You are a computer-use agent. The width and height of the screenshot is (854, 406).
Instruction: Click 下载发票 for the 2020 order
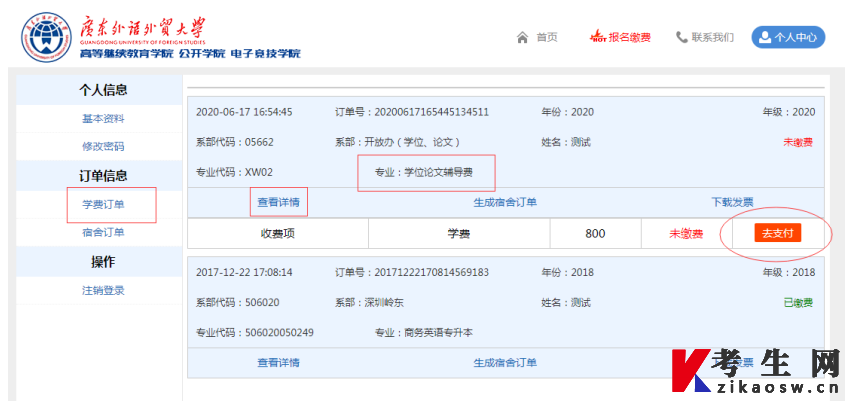732,202
